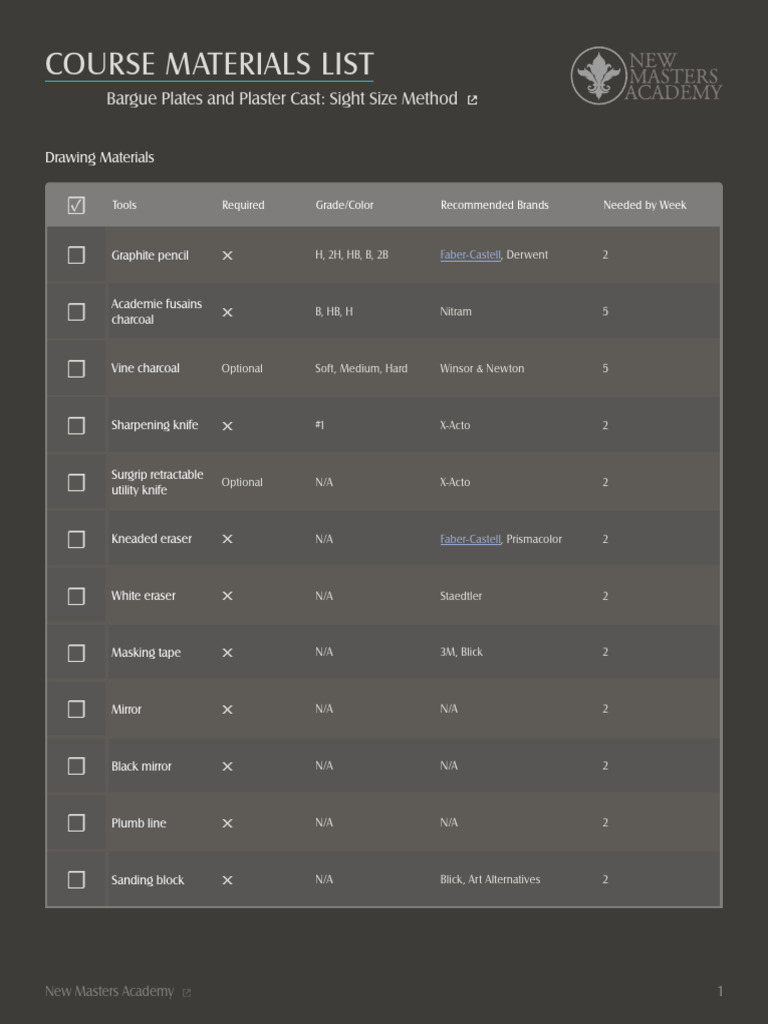This screenshot has height=1024, width=768.
Task: Click the Recommended Brands column header
Action: [x=494, y=205]
